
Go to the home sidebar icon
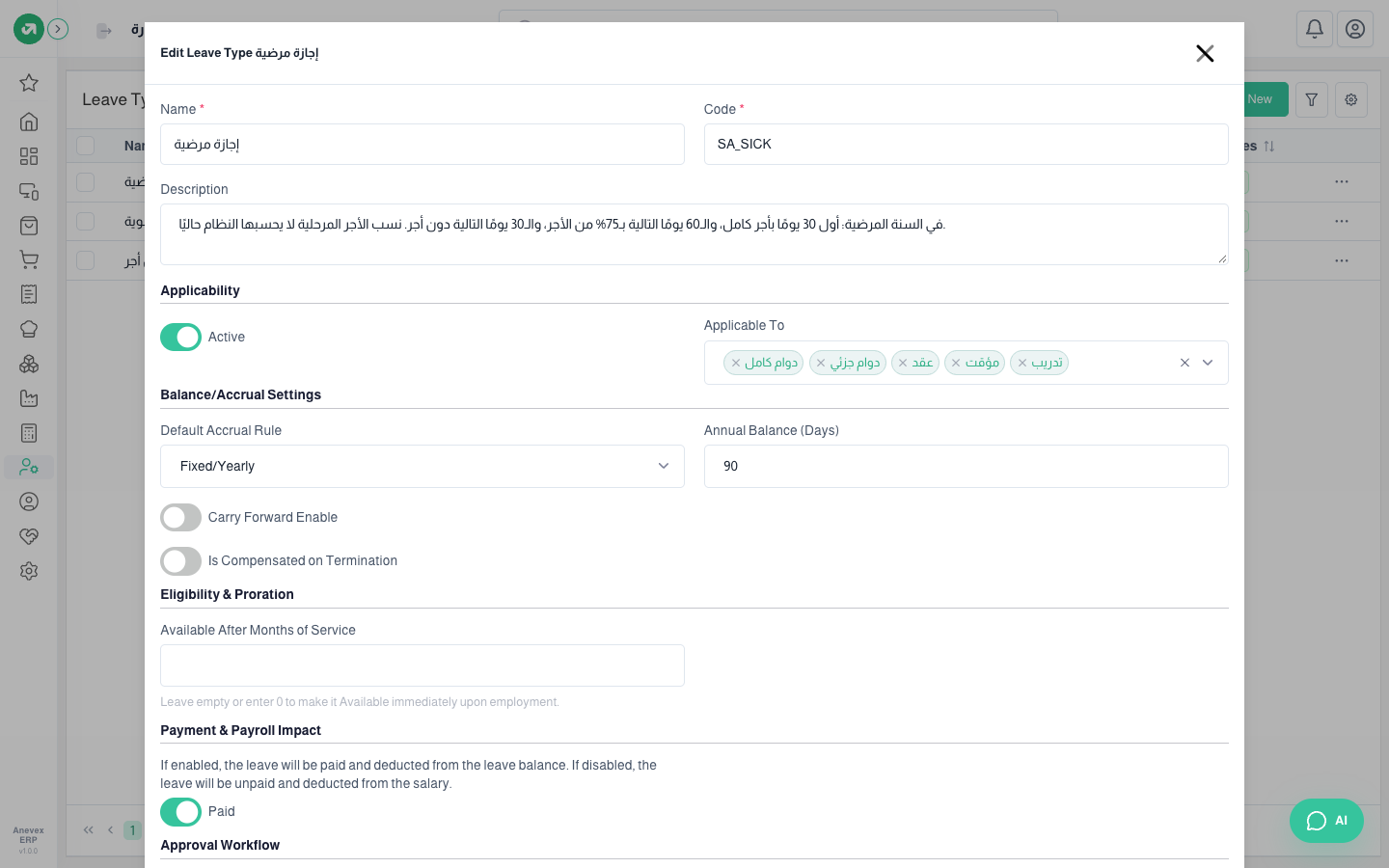[29, 122]
